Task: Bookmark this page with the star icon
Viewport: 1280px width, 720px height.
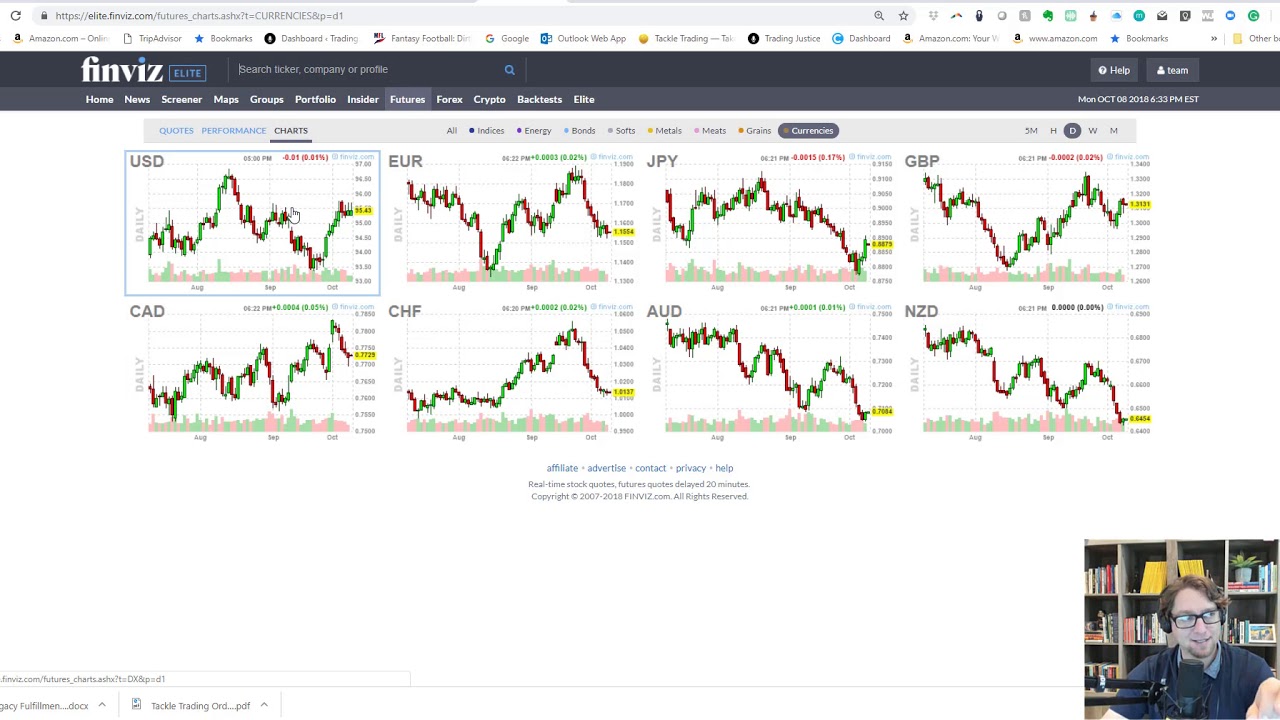Action: (x=903, y=16)
